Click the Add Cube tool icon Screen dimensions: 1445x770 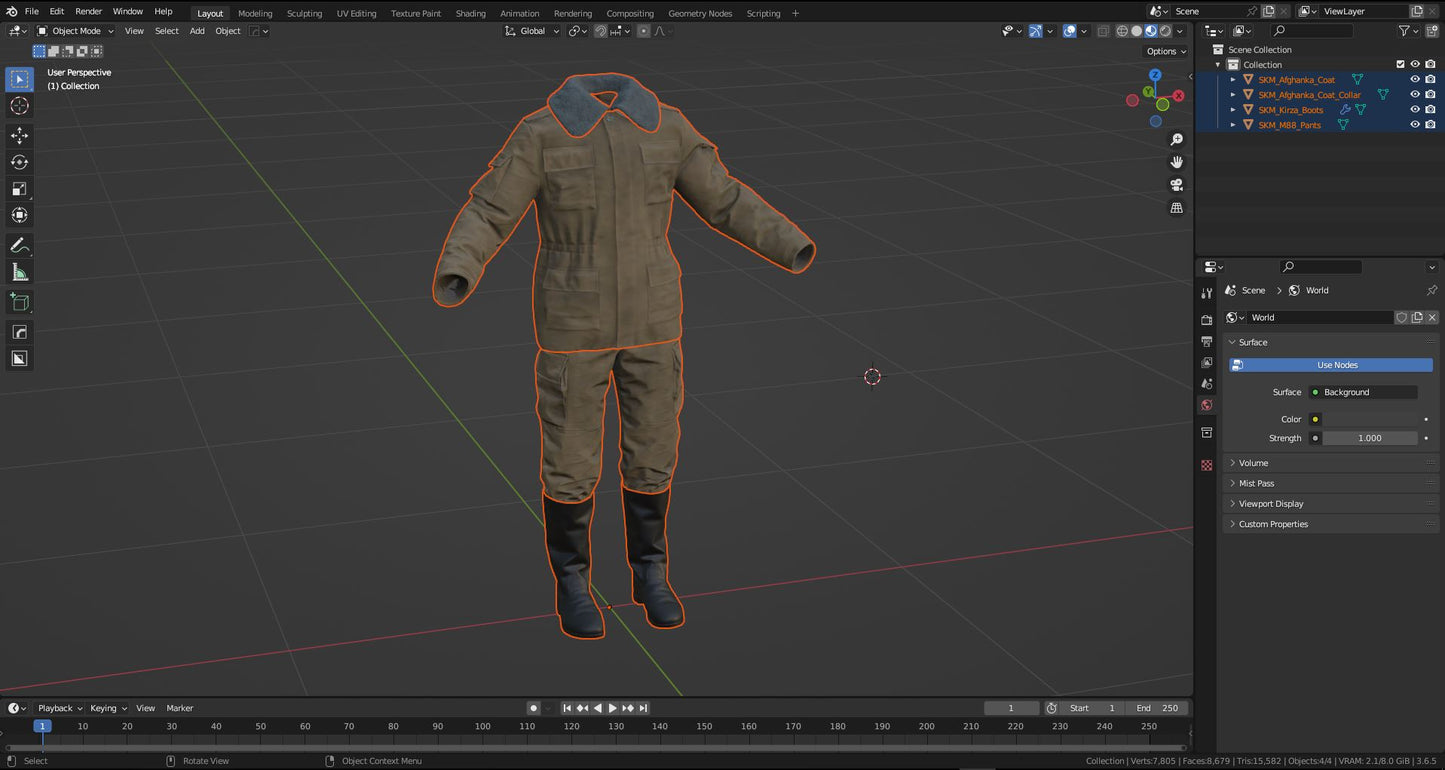point(19,302)
